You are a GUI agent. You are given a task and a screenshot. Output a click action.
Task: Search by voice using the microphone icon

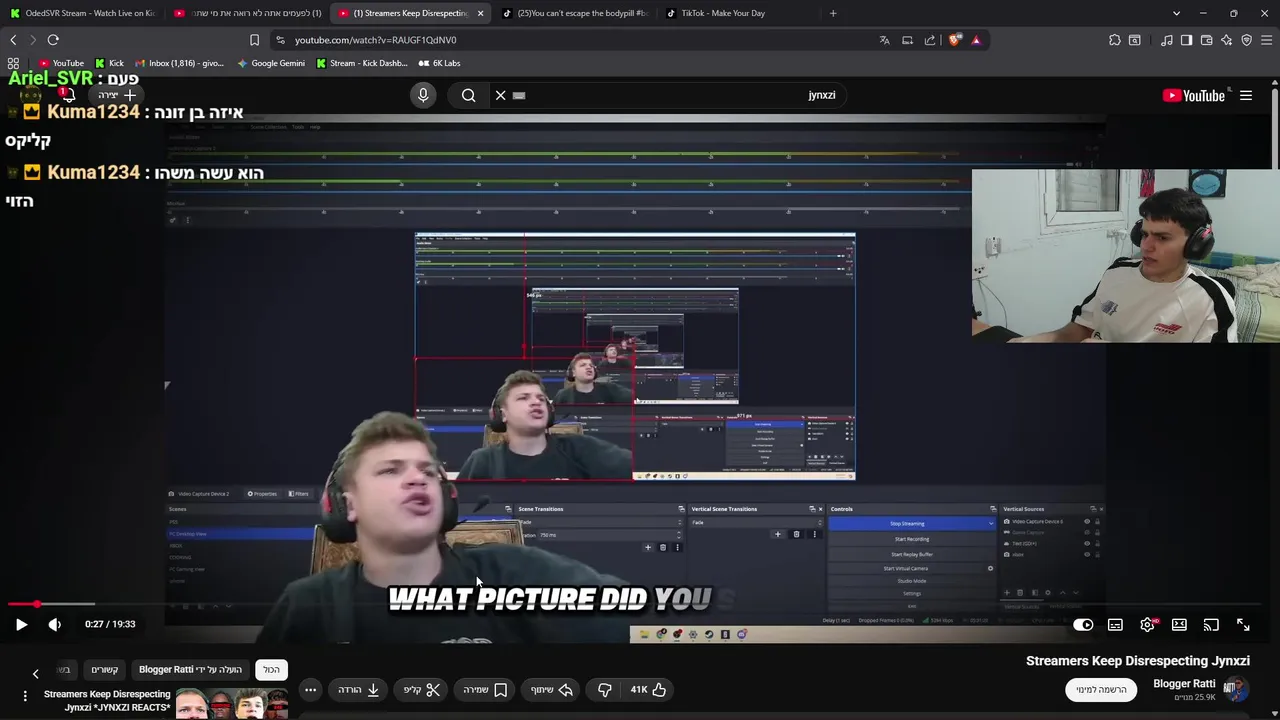(423, 95)
